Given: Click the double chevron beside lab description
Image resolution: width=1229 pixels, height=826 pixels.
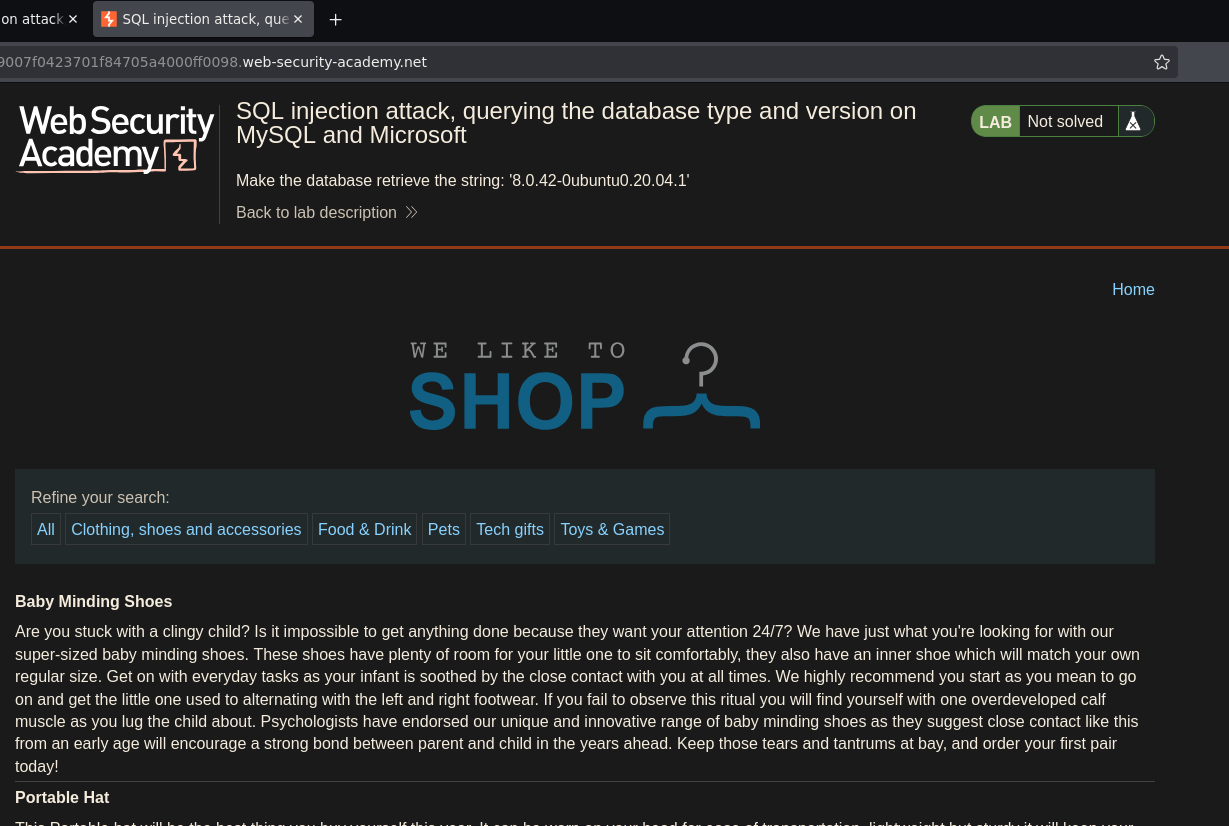Looking at the screenshot, I should [x=411, y=213].
